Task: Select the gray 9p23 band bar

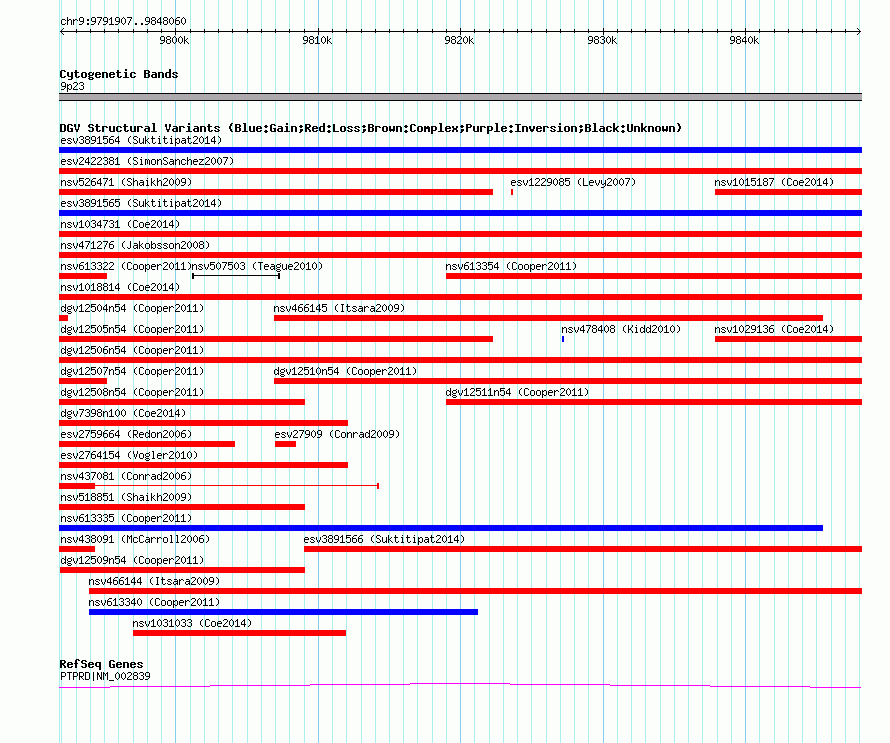Action: point(460,97)
